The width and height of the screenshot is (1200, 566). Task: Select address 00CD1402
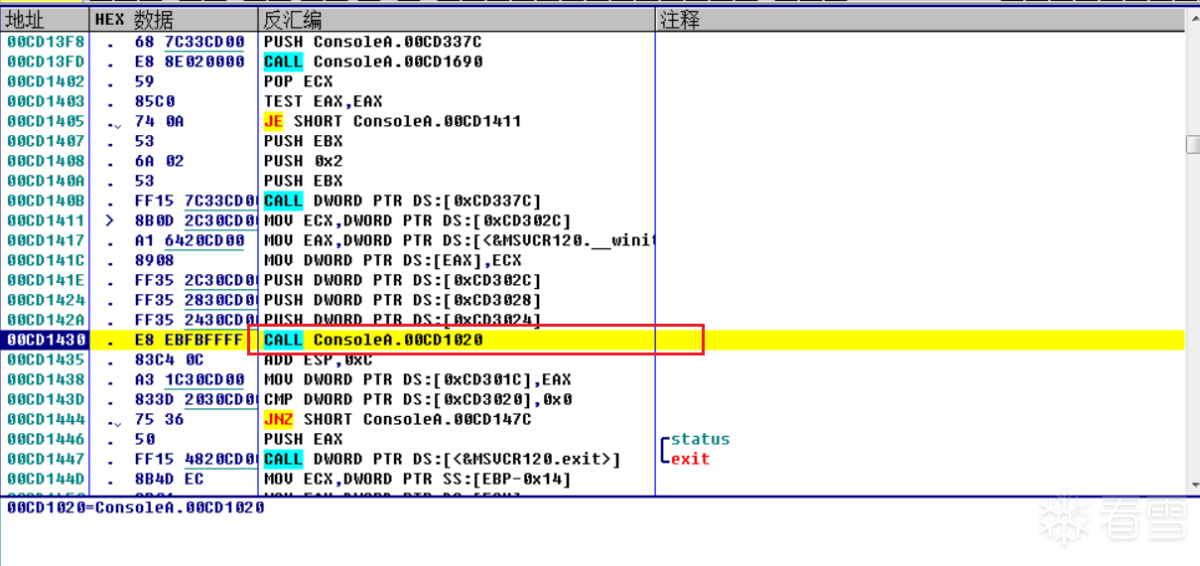coord(46,82)
